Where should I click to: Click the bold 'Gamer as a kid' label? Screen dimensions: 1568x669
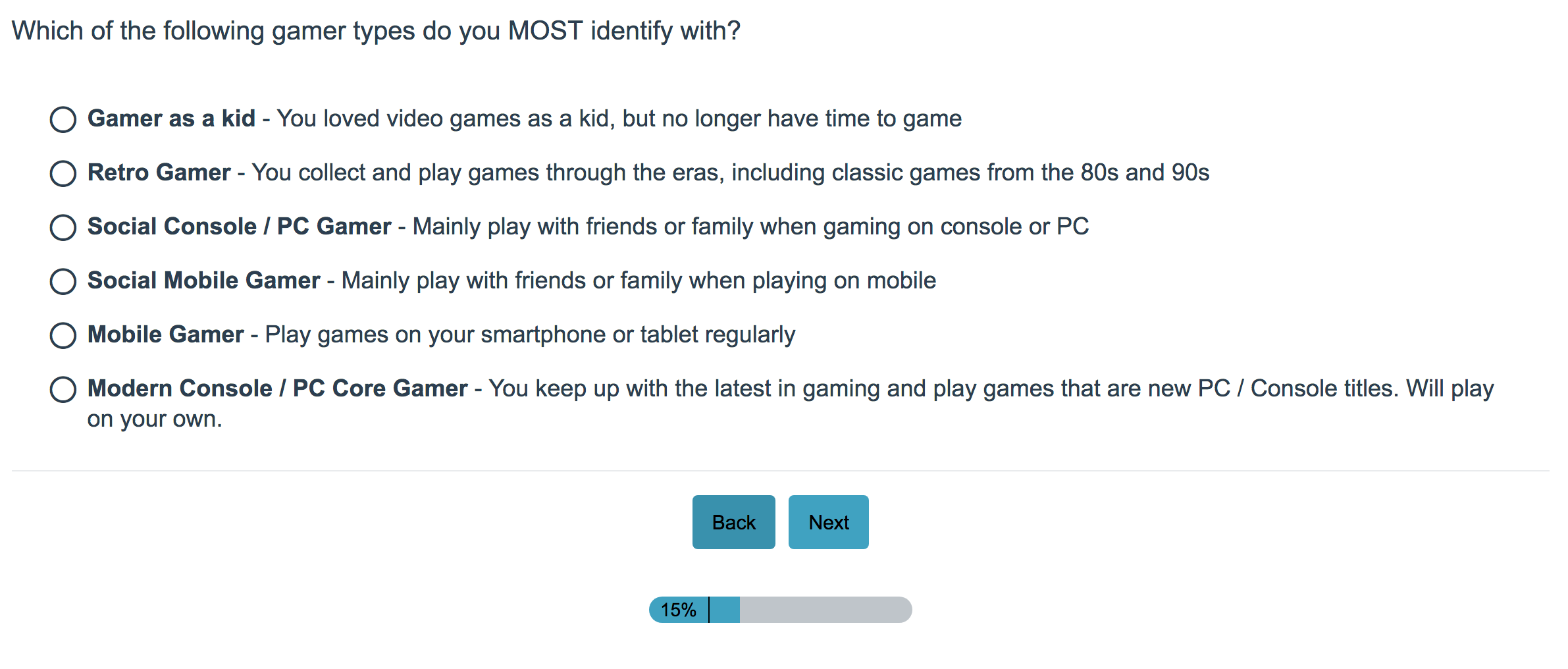pos(171,119)
